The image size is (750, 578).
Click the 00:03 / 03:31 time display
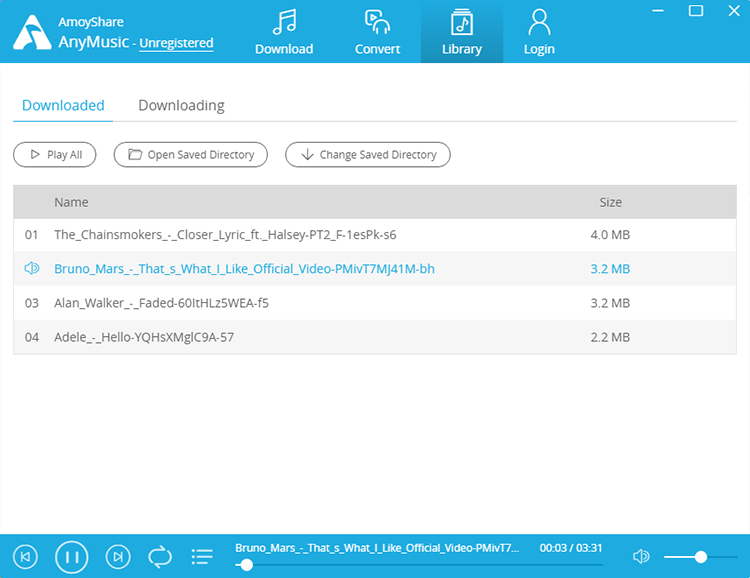point(571,548)
